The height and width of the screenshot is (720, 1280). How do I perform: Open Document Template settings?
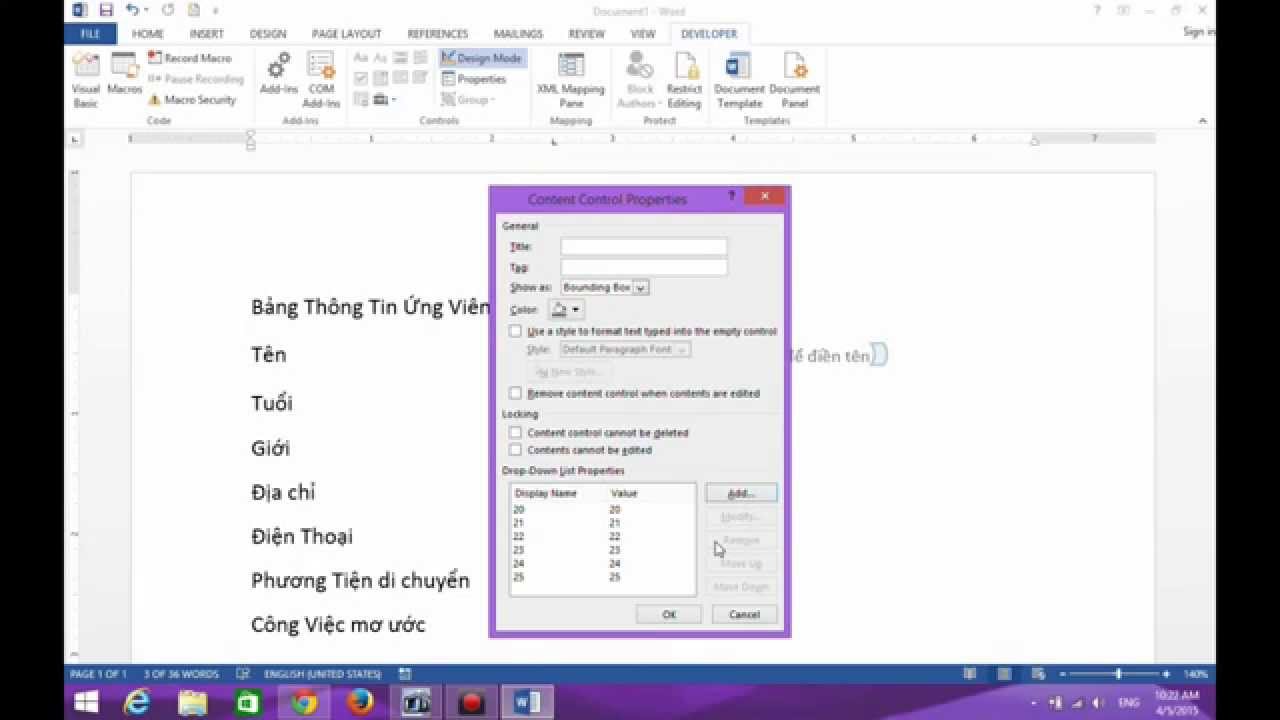click(x=739, y=80)
